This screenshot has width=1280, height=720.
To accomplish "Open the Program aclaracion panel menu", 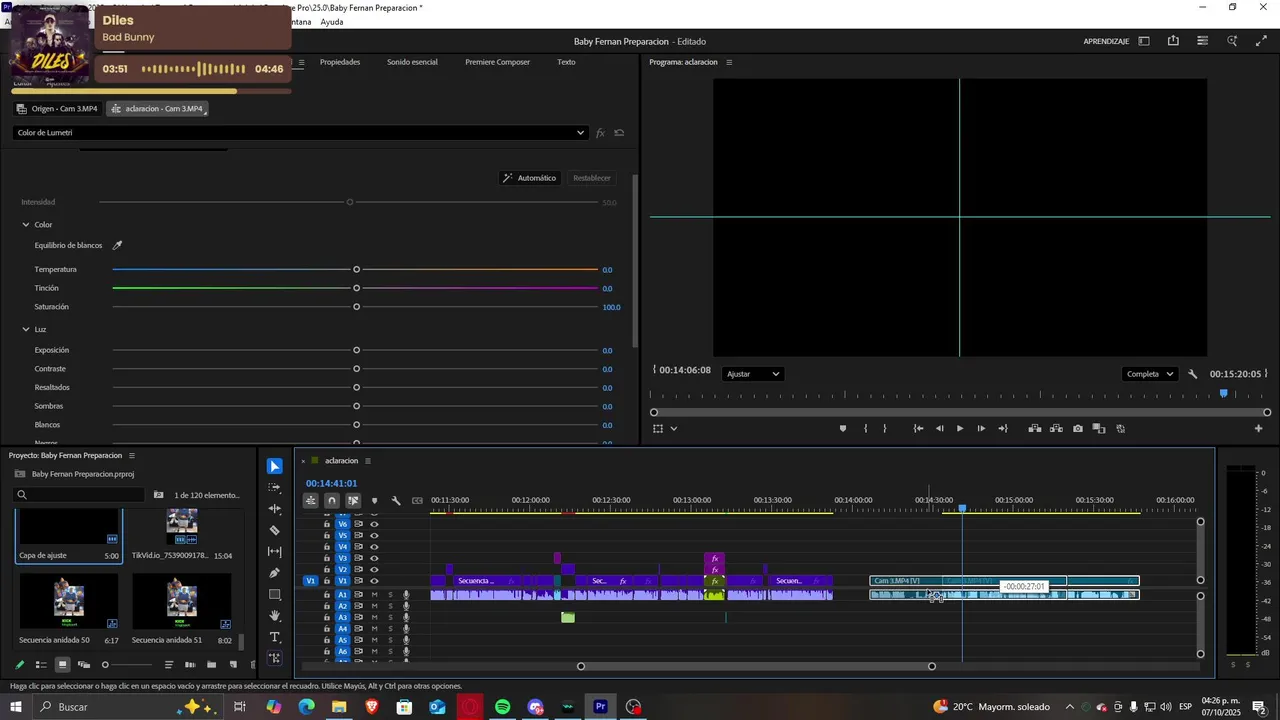I will point(729,62).
